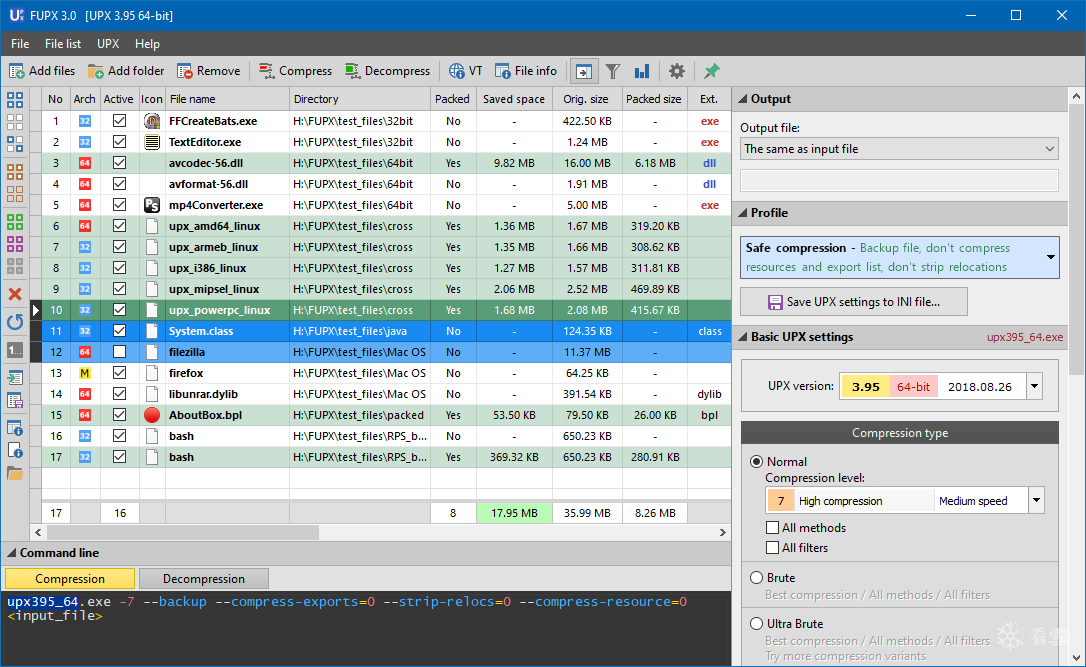
Task: Click the all-white squares grid sidebar icon
Action: (15, 122)
